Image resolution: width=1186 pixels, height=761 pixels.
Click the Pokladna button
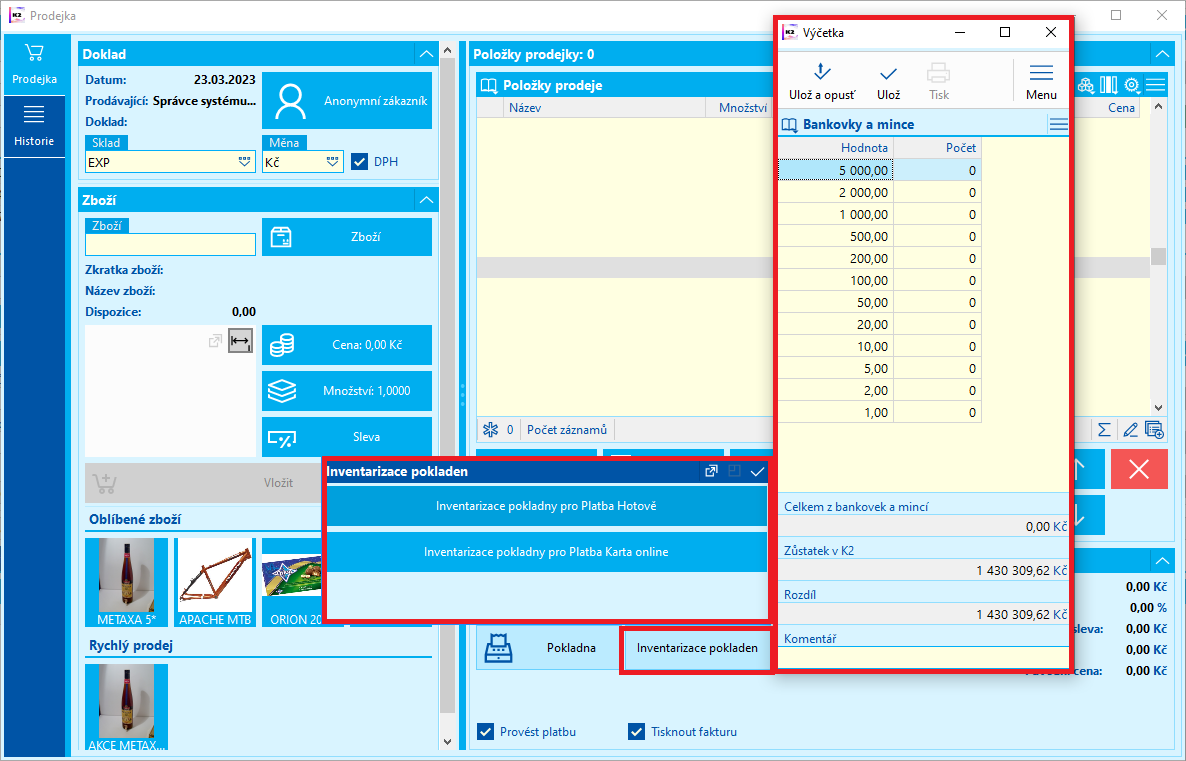pyautogui.click(x=548, y=648)
